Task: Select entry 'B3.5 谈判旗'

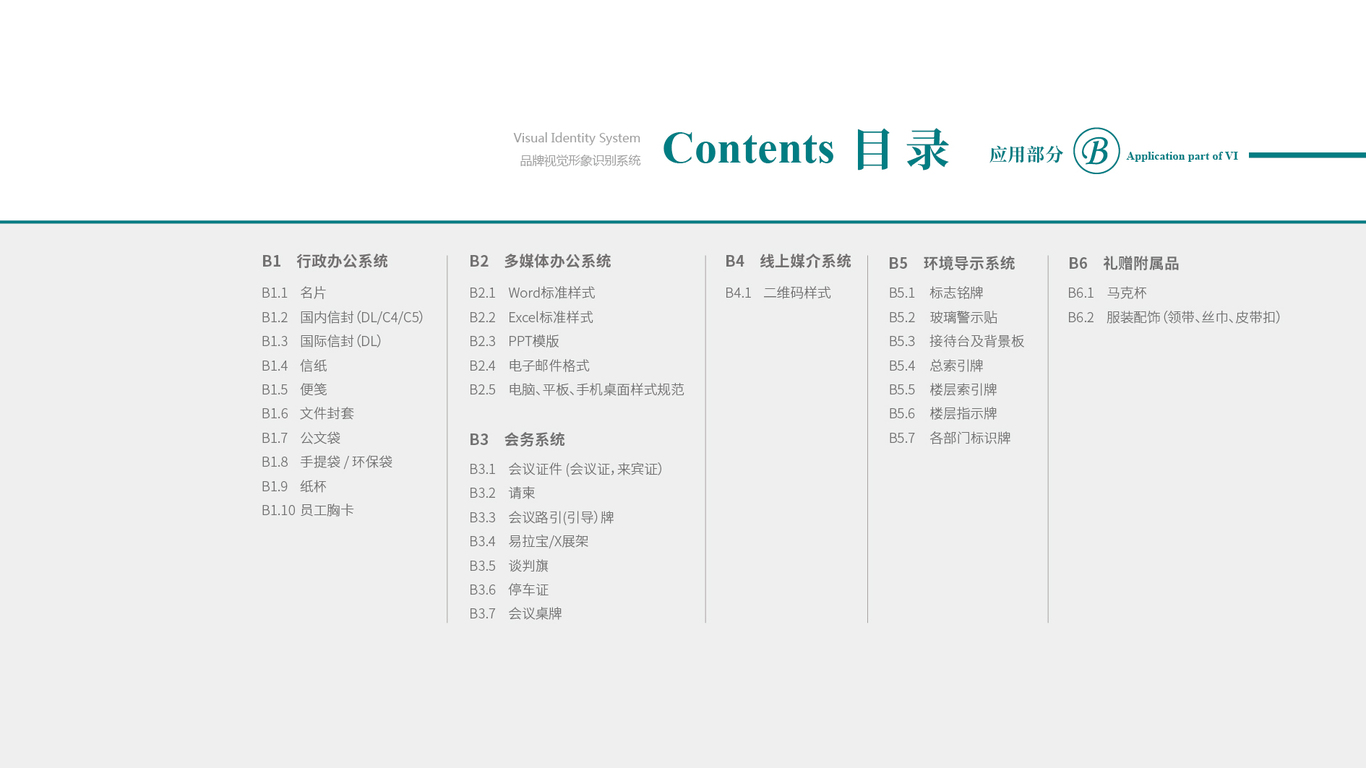Action: pyautogui.click(x=509, y=566)
